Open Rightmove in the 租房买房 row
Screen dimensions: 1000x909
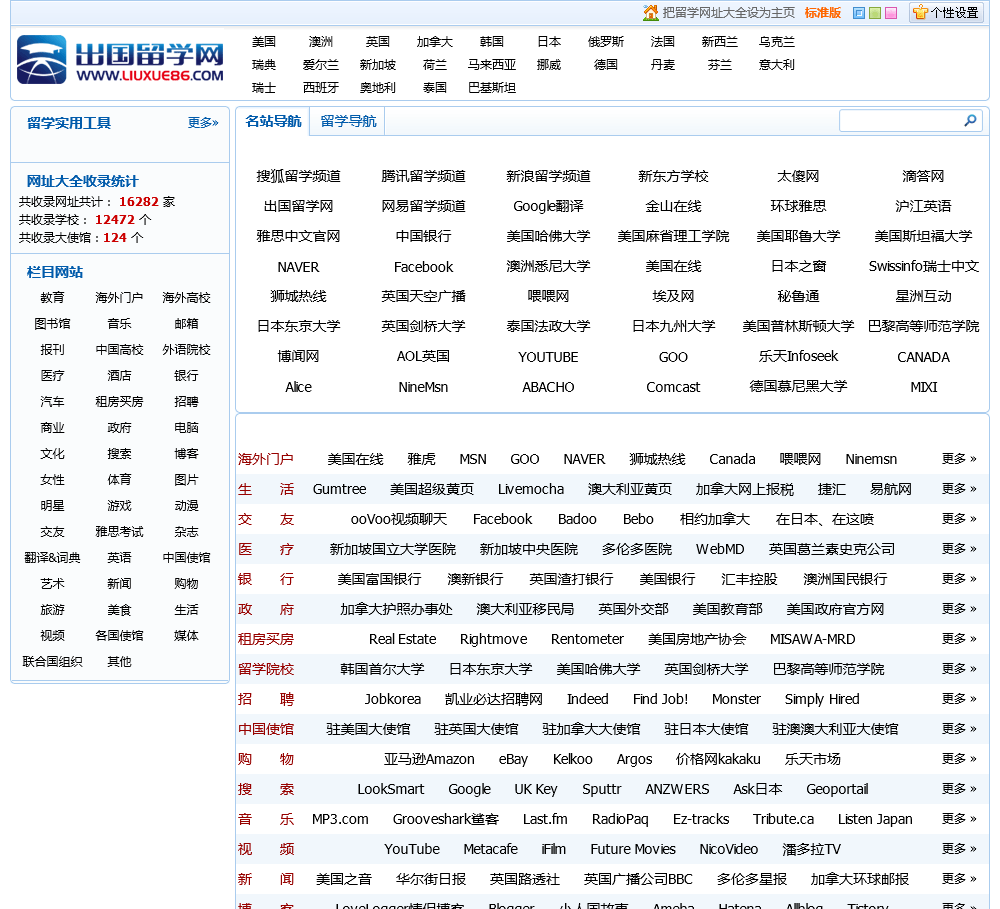point(494,639)
